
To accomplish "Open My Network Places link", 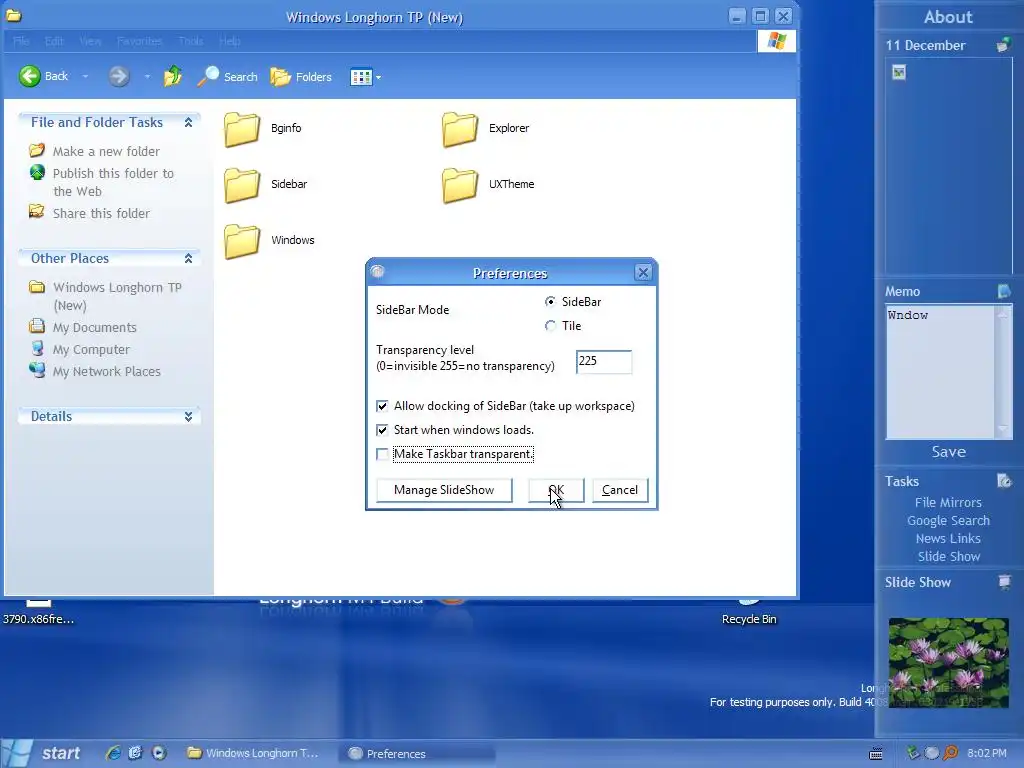I will (106, 372).
